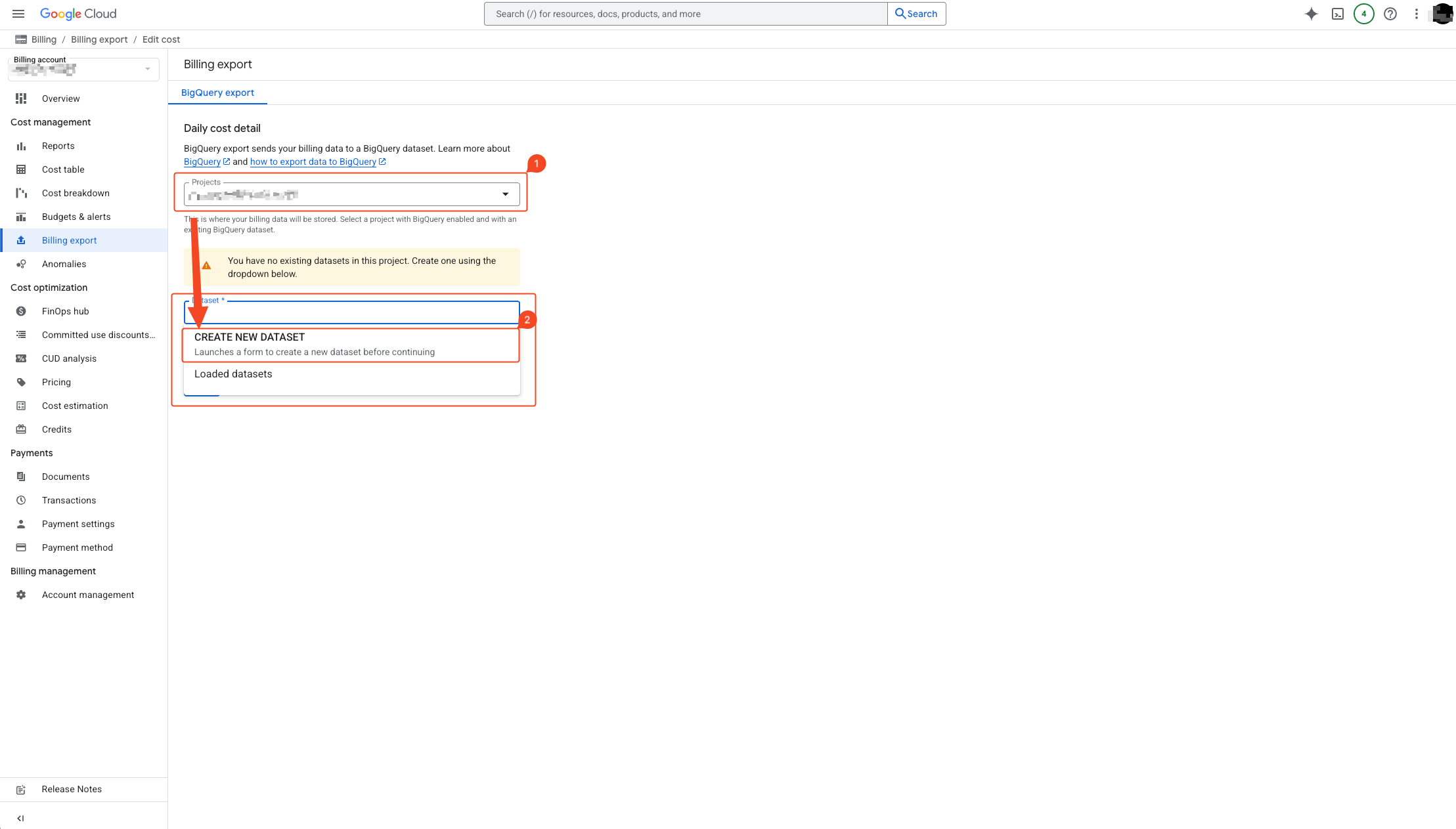Expand the Billing account selector dropdown

click(x=83, y=68)
